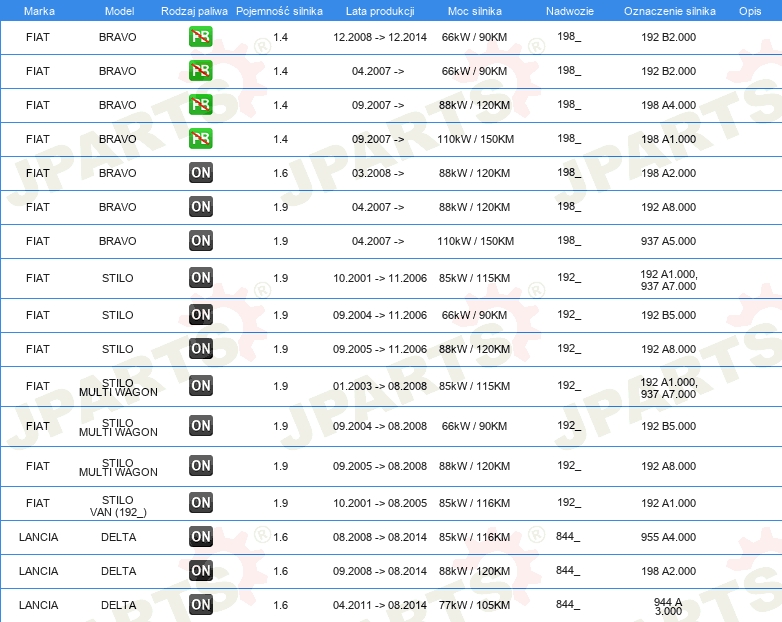782x622 pixels.
Task: Click the ON icon in the Multi Wagon 01.2003 row
Action: [x=200, y=385]
